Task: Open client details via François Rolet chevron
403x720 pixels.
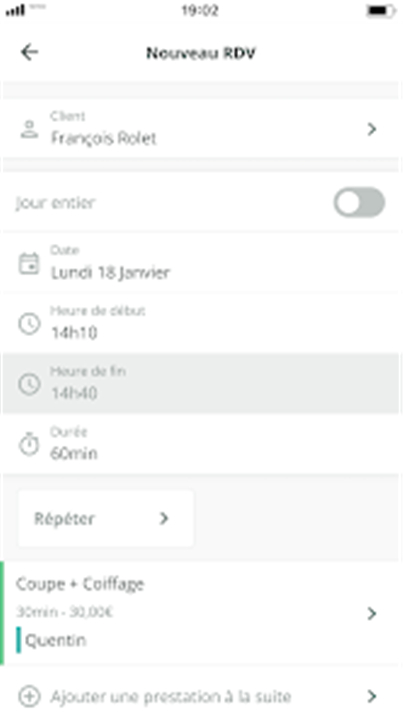Action: pyautogui.click(x=372, y=129)
